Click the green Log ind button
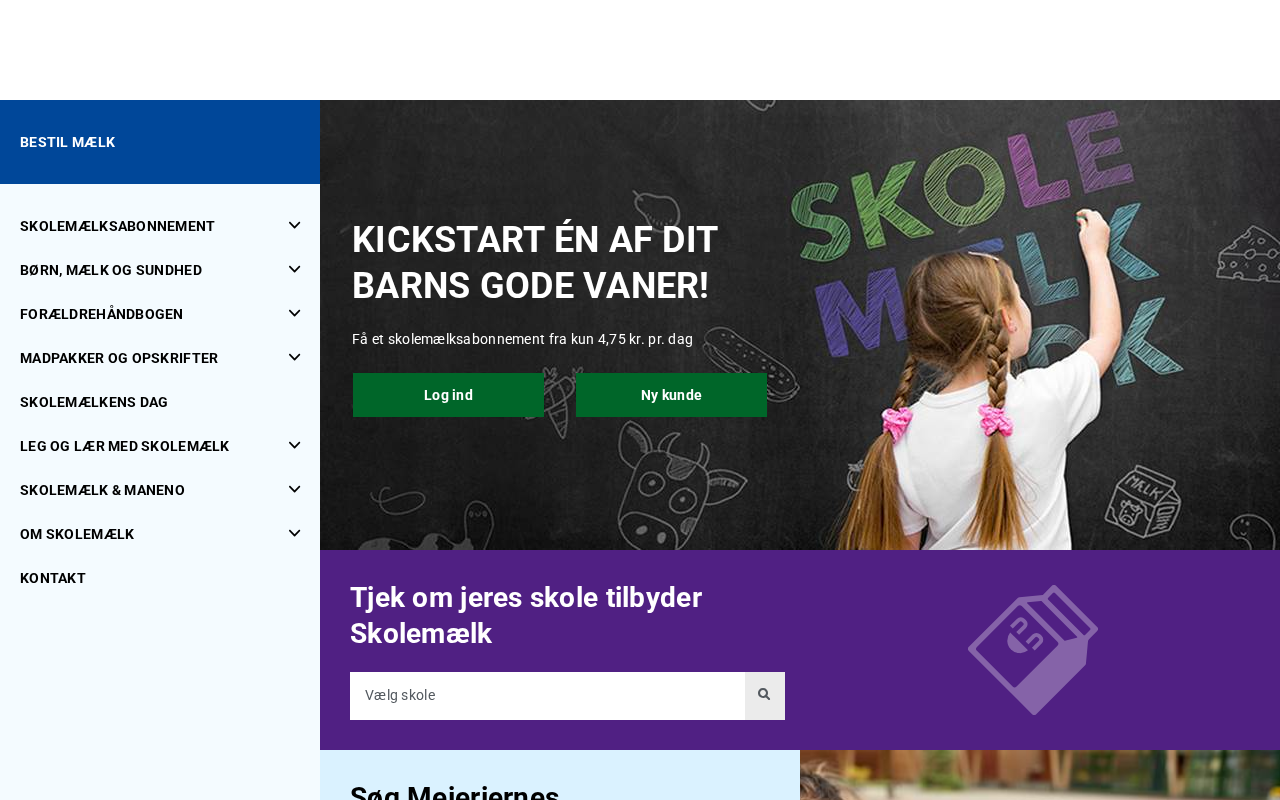Screen dimensions: 1280x800 tap(448, 395)
